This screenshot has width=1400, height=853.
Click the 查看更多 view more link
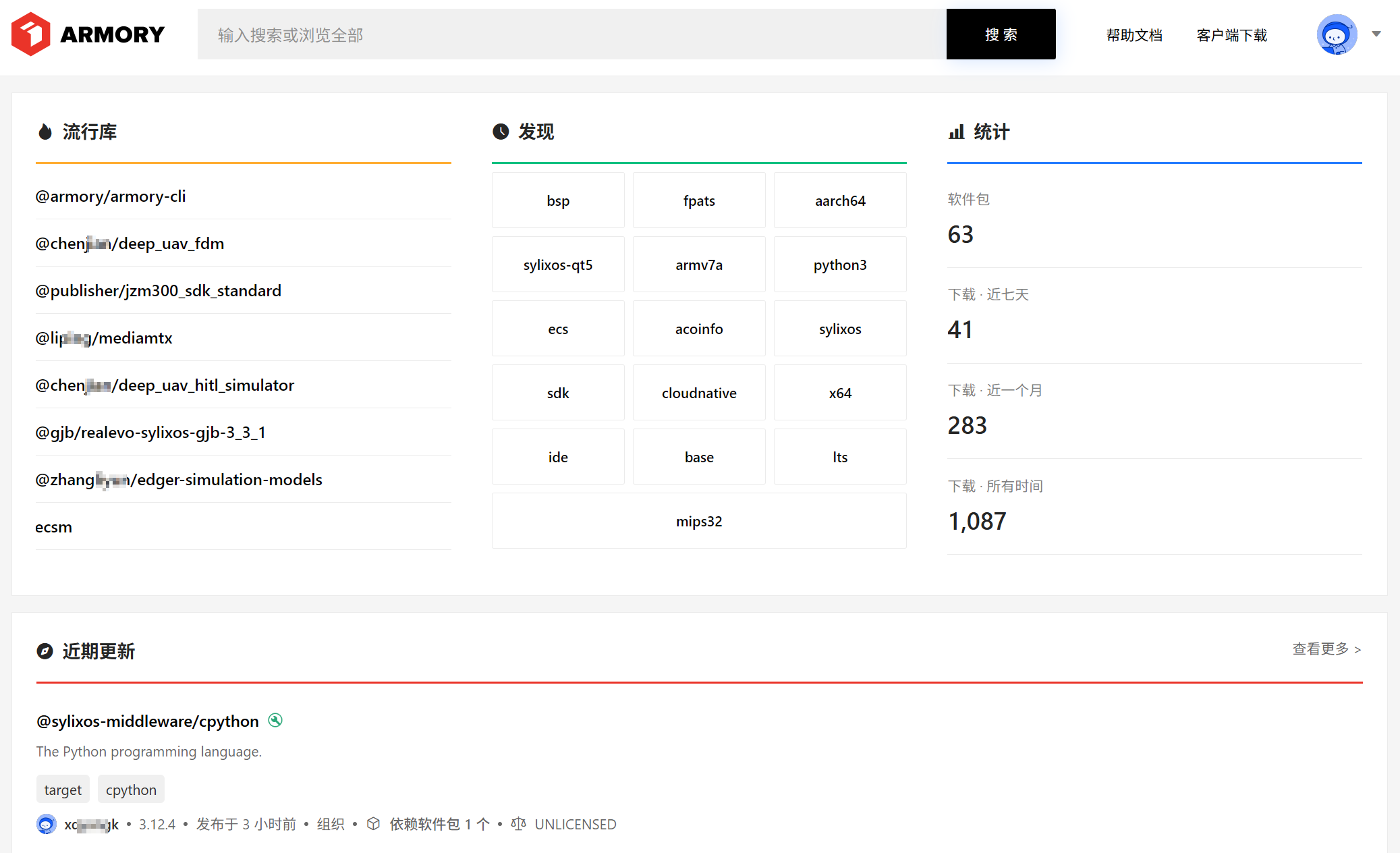(1326, 649)
